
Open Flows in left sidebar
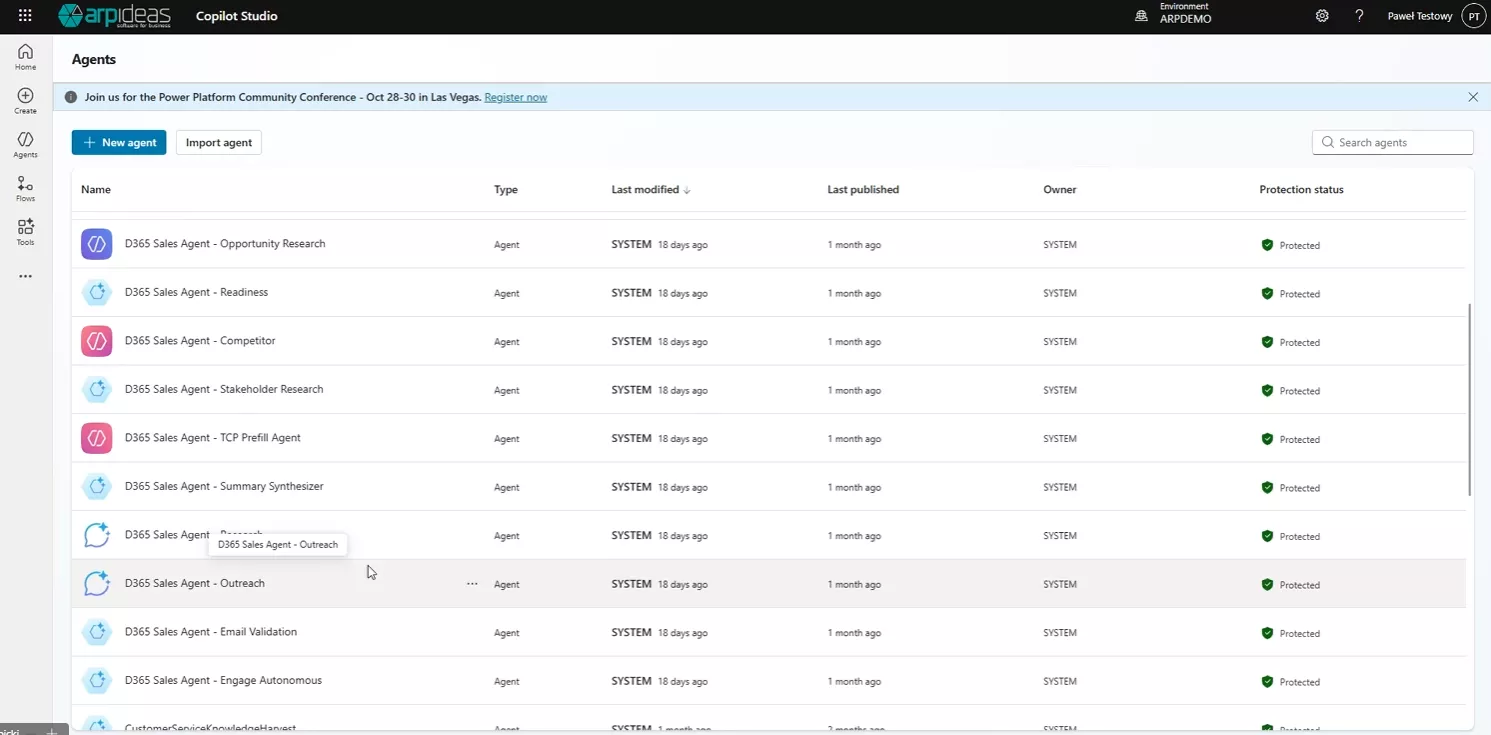click(x=26, y=189)
